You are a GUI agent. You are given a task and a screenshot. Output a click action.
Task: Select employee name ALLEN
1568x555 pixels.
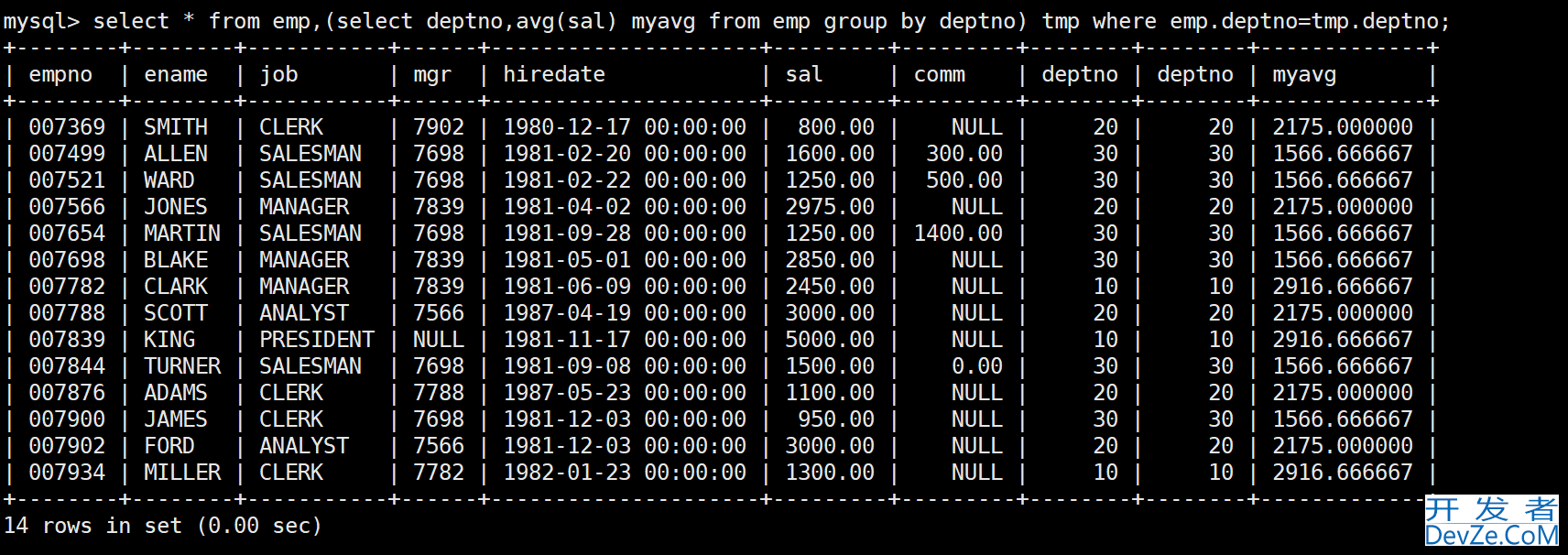click(x=176, y=154)
